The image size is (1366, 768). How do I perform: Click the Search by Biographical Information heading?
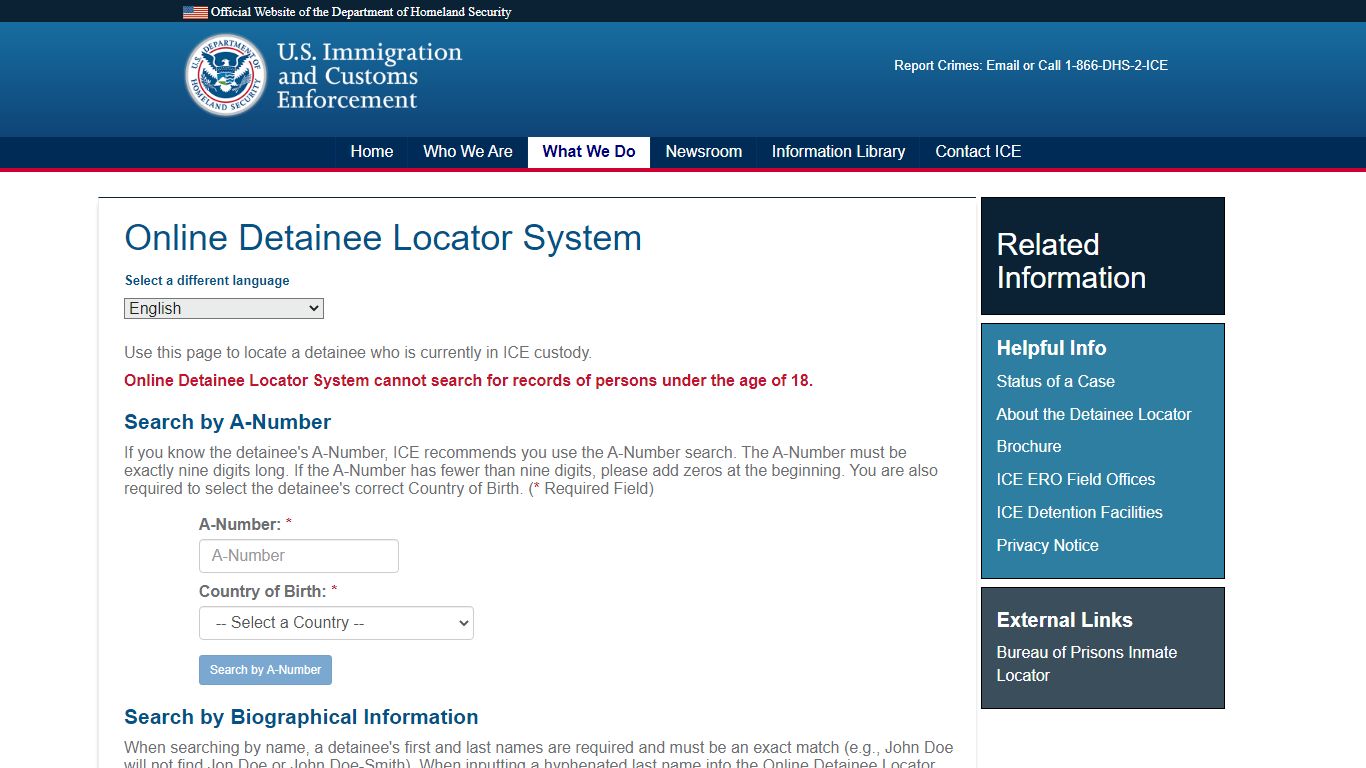(301, 717)
